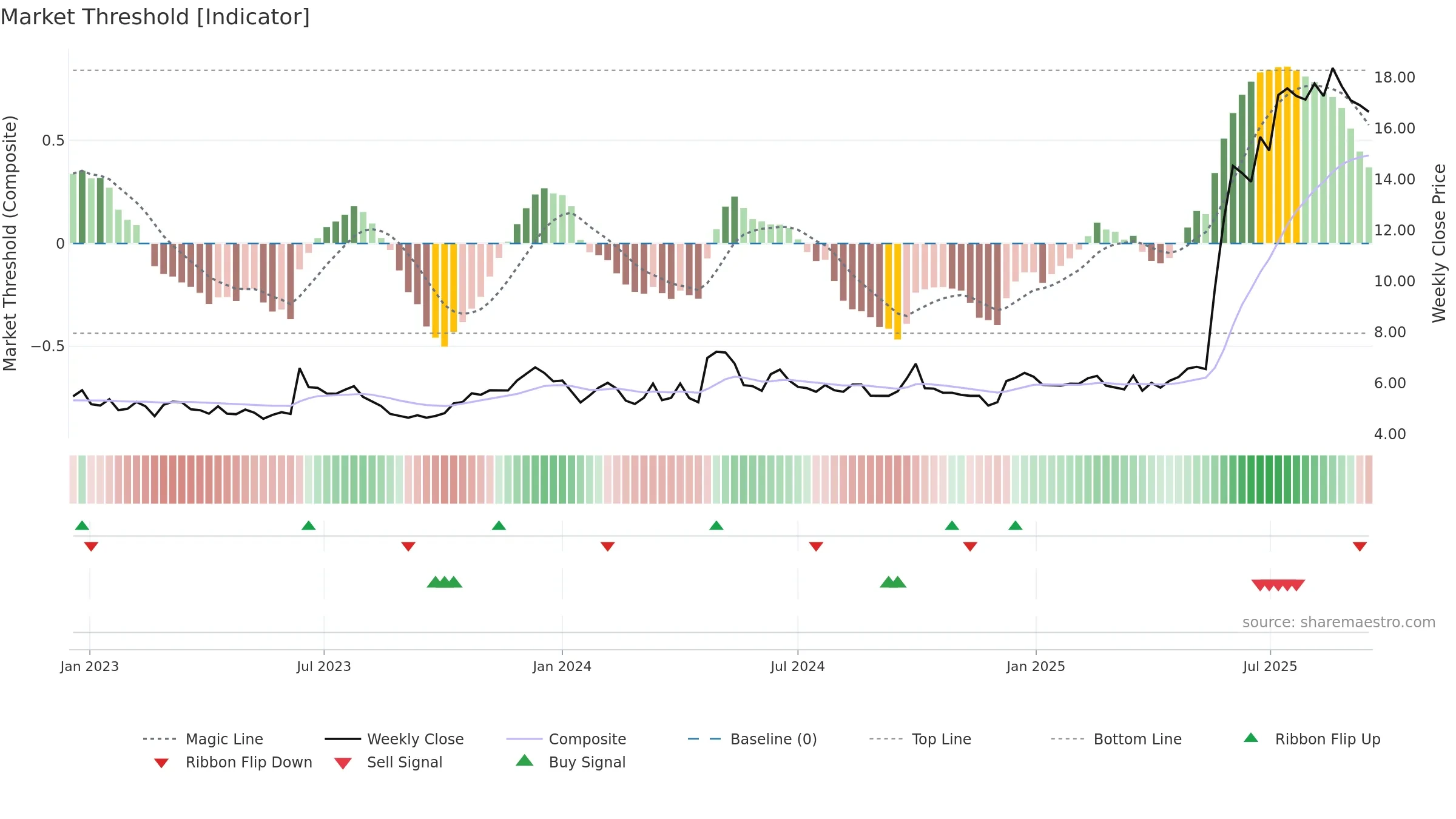Click the 'Market Threshold (Composite)' axis title

click(x=10, y=243)
